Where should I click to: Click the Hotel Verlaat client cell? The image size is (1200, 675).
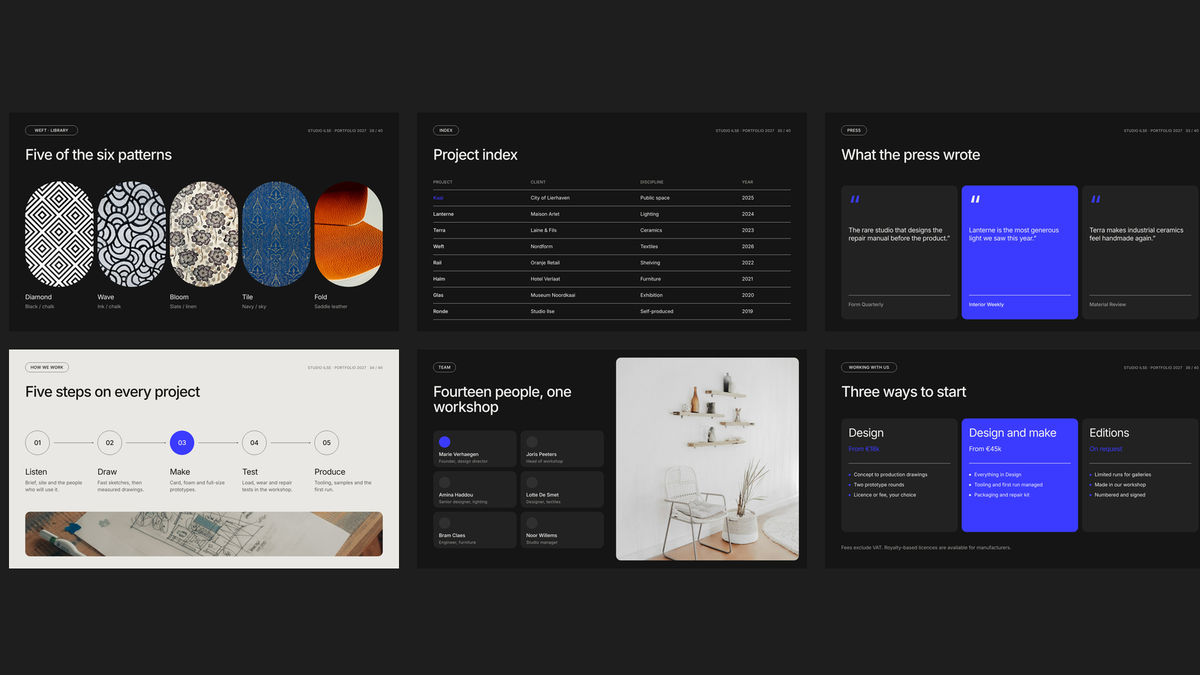(548, 279)
